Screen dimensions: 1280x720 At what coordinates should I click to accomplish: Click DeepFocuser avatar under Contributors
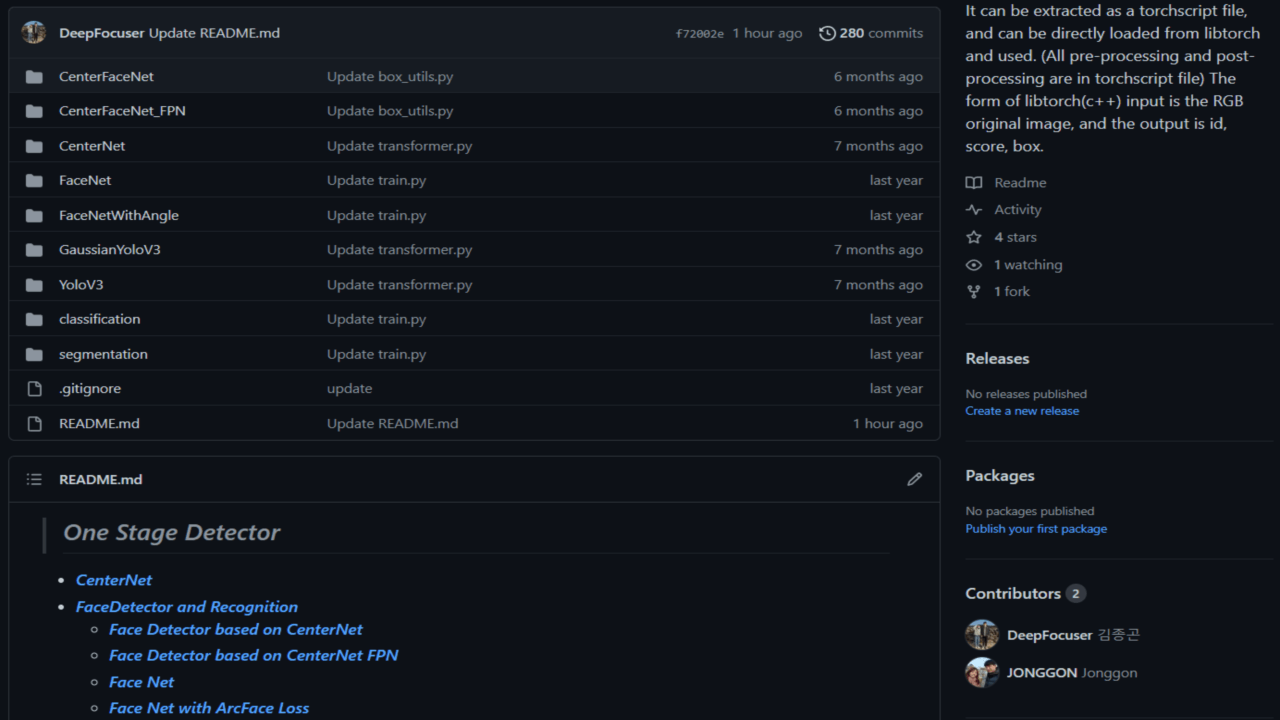point(982,635)
